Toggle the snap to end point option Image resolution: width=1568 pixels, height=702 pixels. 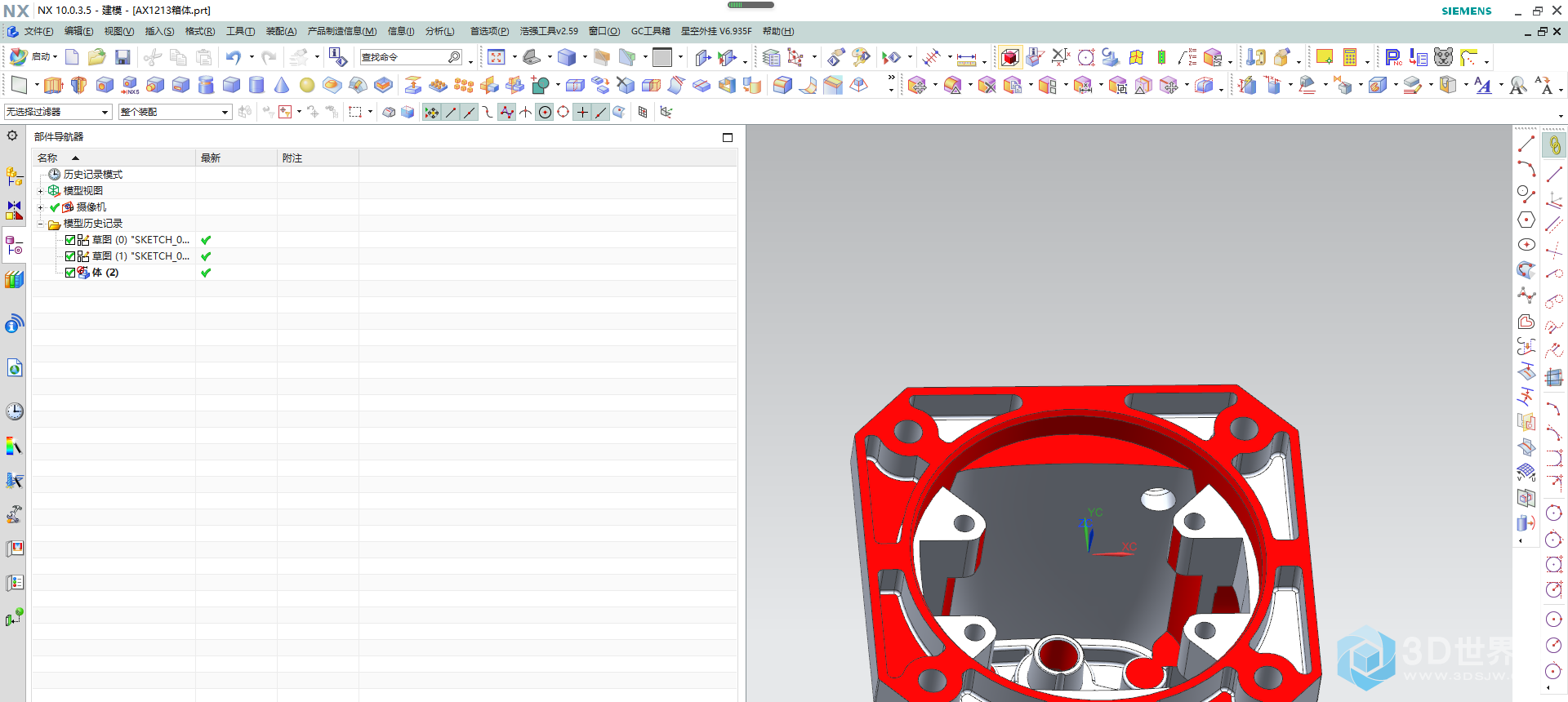(451, 112)
